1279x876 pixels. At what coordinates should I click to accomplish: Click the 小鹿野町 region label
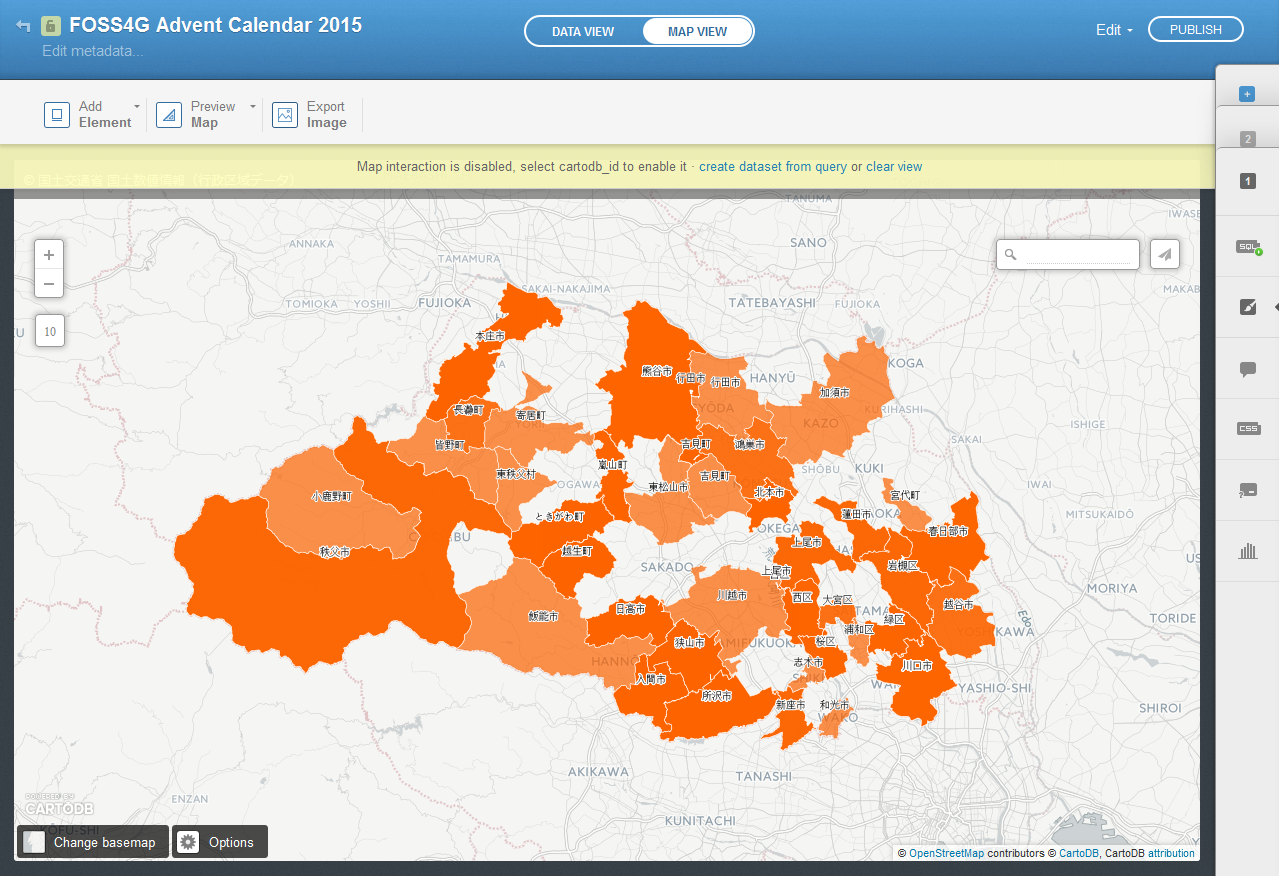331,495
